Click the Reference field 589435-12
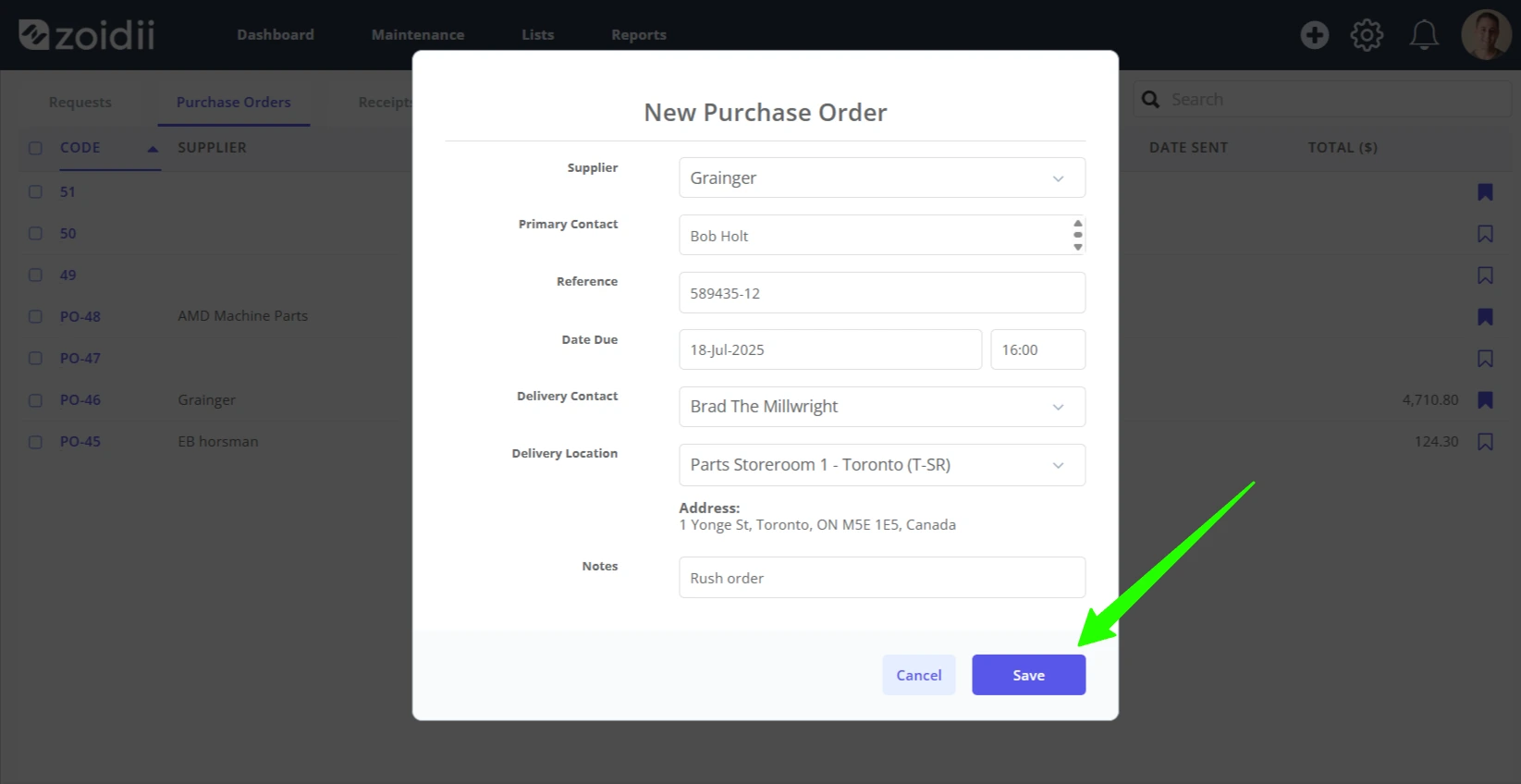Screen dimensions: 1521x784 [x=882, y=293]
